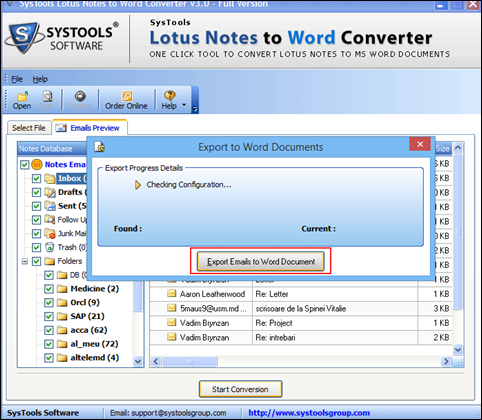482x420 pixels.
Task: Click Export Emails to Word Document button
Action: pyautogui.click(x=261, y=262)
